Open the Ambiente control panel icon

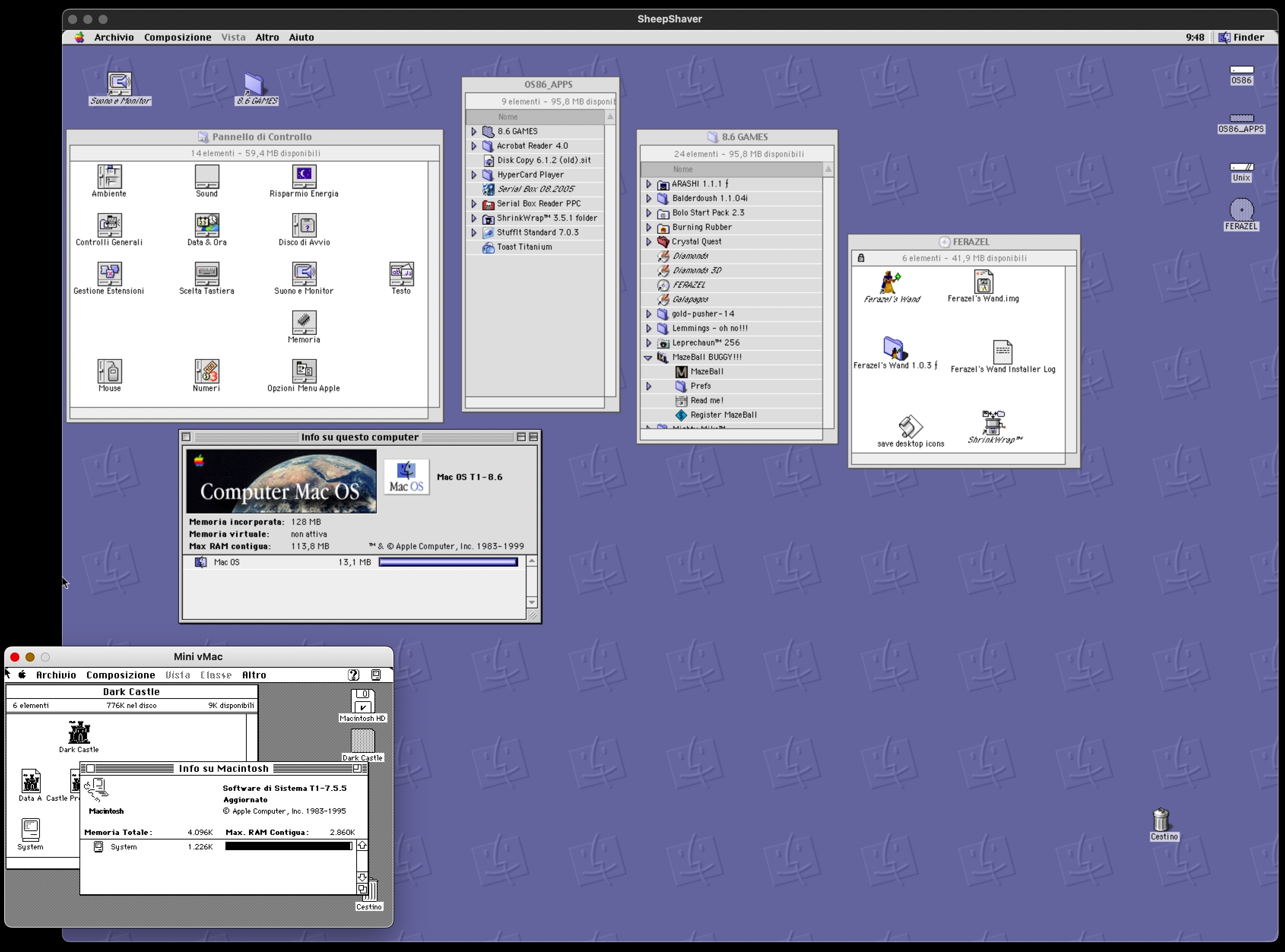click(109, 176)
